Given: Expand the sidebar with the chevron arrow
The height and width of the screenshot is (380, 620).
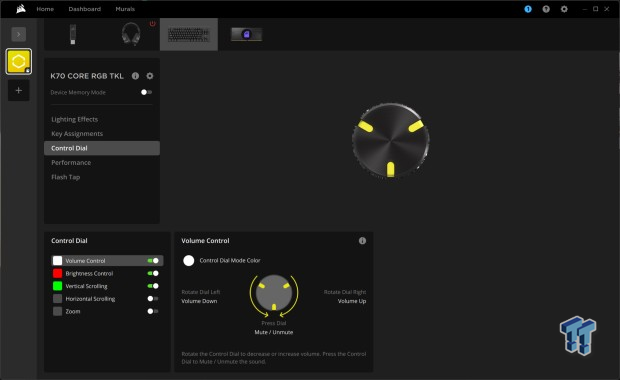Looking at the screenshot, I should tap(19, 34).
